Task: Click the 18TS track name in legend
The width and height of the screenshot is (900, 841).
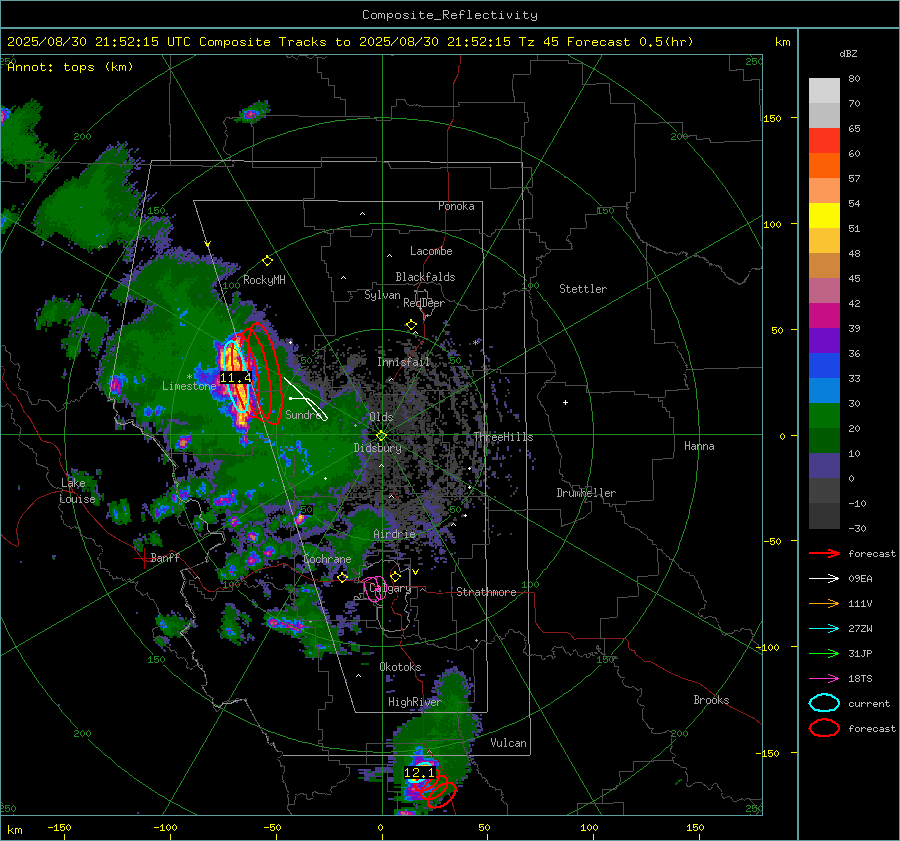Action: click(860, 679)
